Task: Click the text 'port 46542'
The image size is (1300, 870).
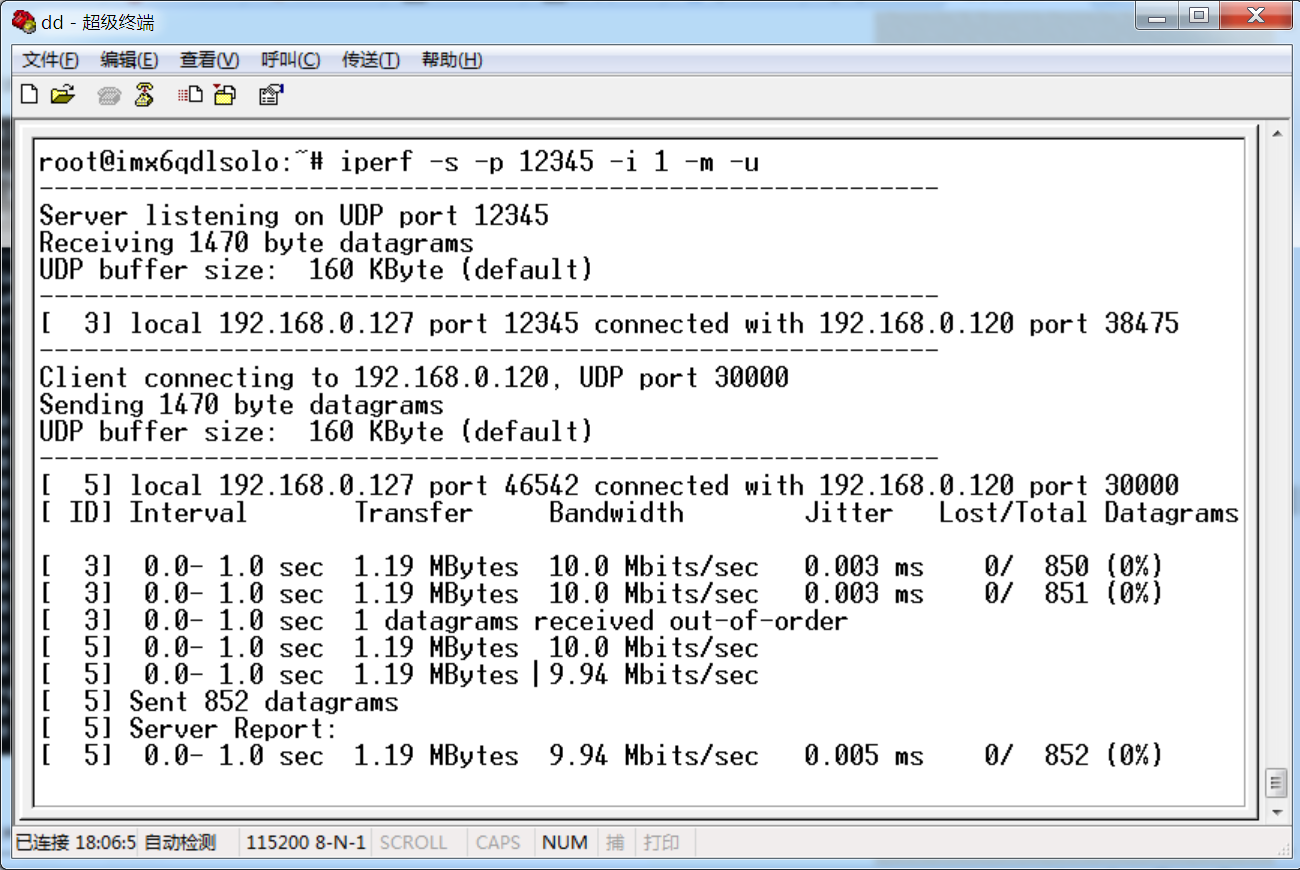Action: tap(504, 486)
